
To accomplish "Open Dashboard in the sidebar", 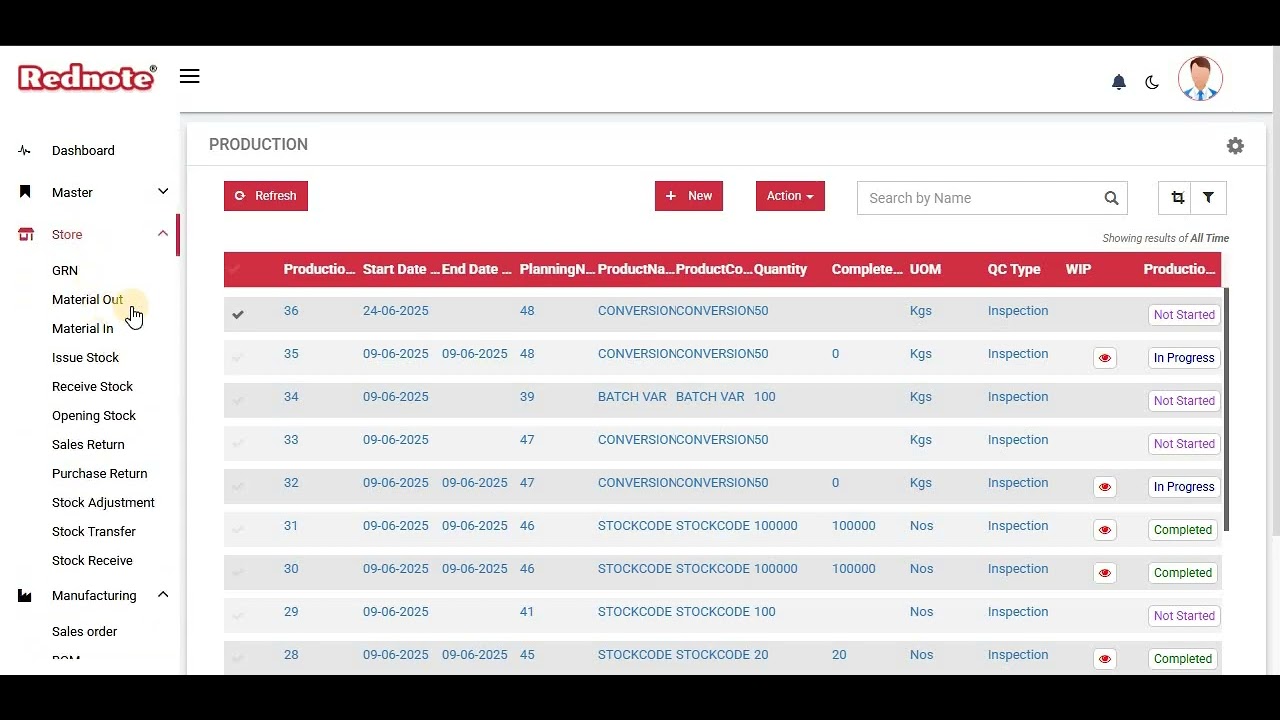I will 83,151.
